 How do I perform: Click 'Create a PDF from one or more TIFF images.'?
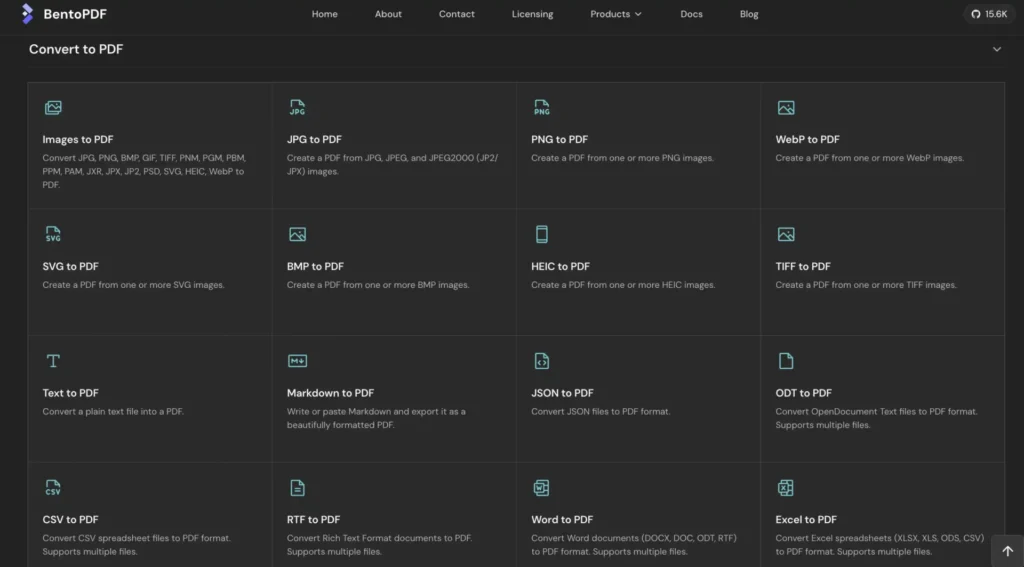866,285
